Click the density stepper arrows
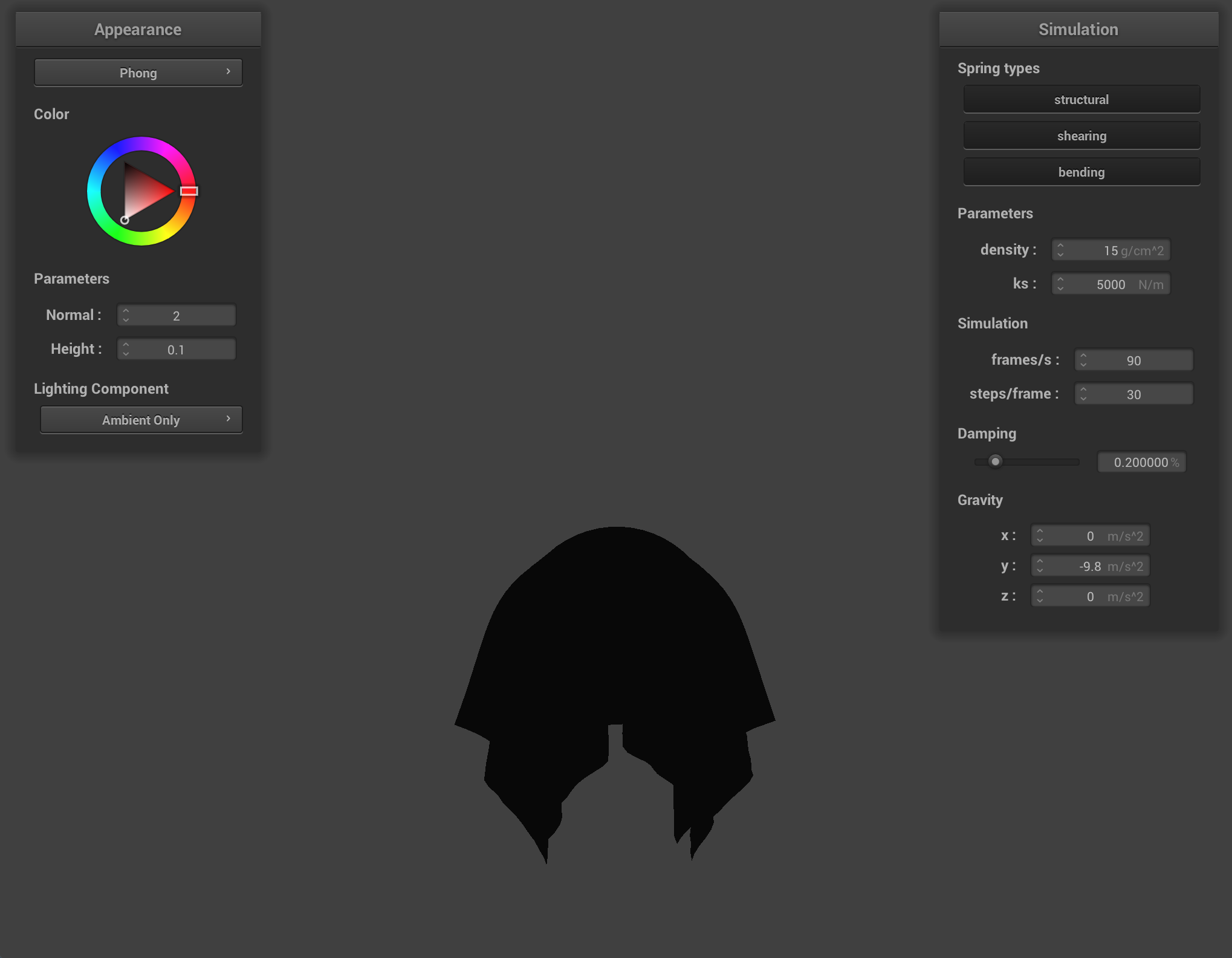This screenshot has height=958, width=1232. pos(1060,250)
